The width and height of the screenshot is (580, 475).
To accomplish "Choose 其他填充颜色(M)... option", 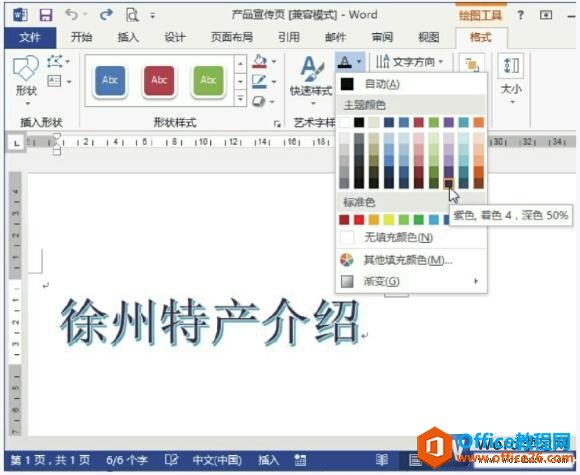I will (411, 260).
